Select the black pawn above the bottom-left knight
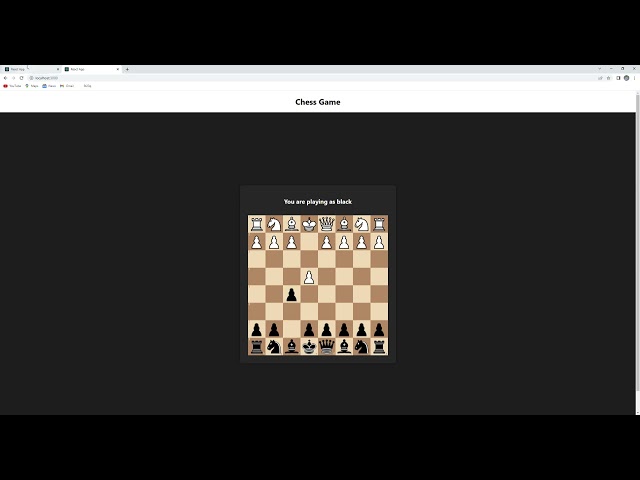 (274, 329)
